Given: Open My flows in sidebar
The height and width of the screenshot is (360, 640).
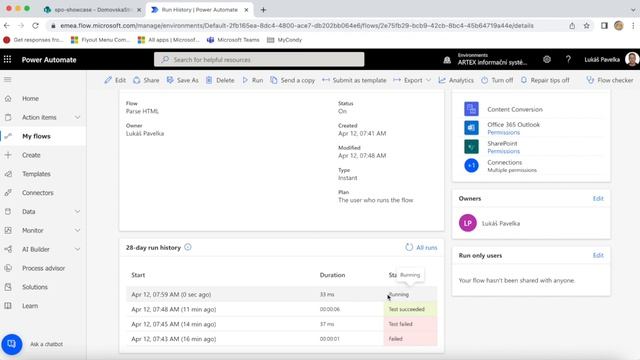Looking at the screenshot, I should point(36,136).
